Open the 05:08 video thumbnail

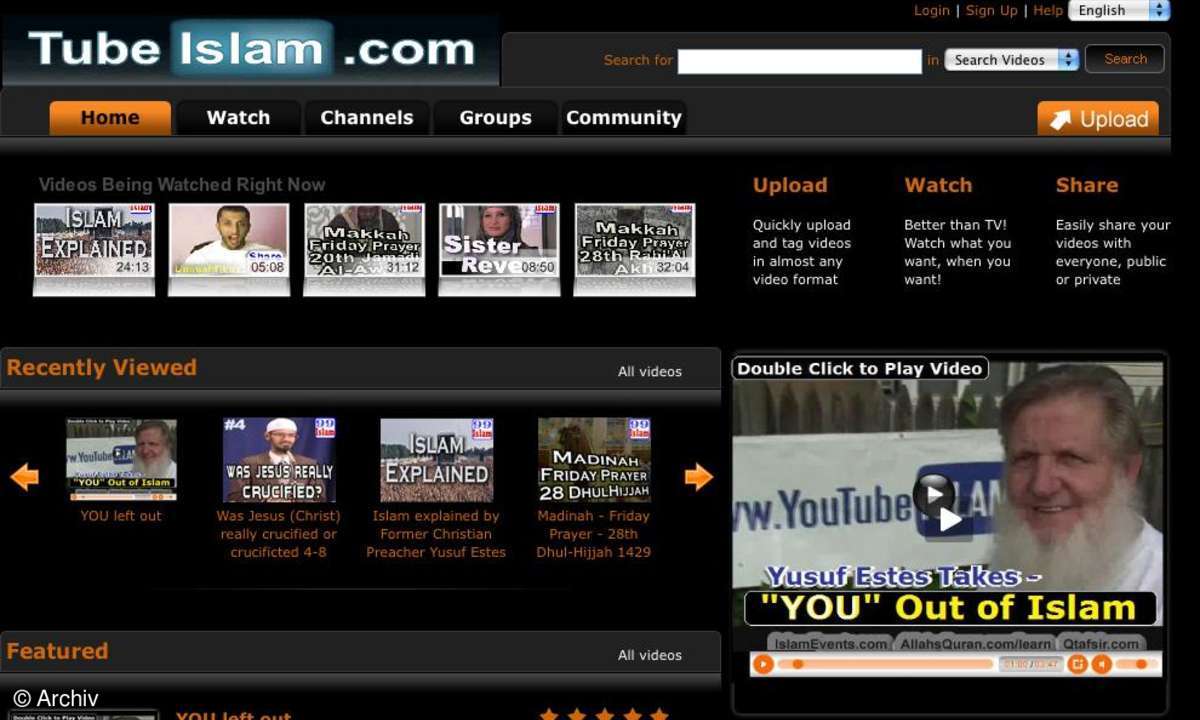pyautogui.click(x=229, y=240)
